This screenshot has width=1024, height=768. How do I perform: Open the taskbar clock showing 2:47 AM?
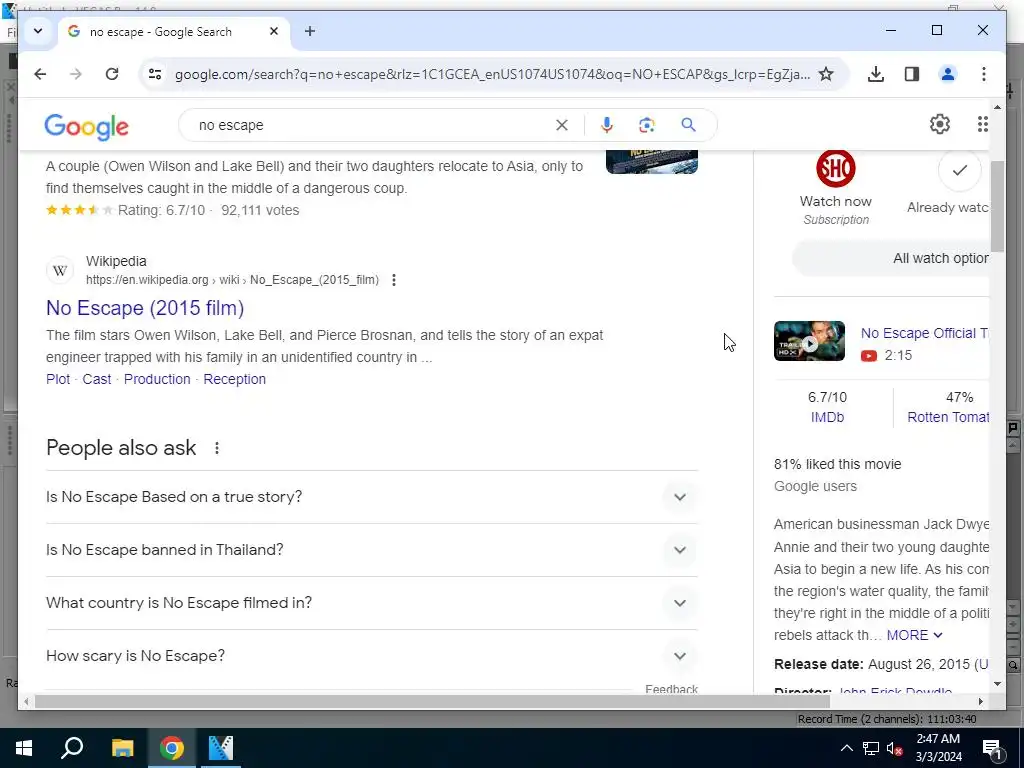point(938,748)
